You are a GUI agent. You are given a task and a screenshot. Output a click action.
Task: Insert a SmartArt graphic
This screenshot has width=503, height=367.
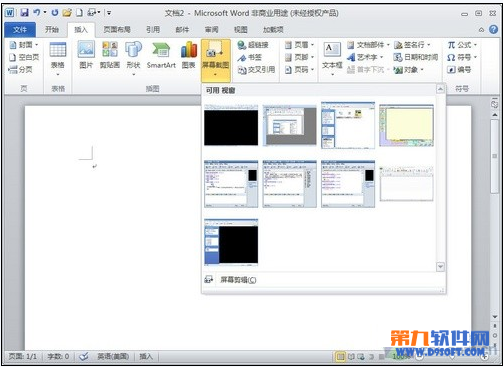coord(161,55)
